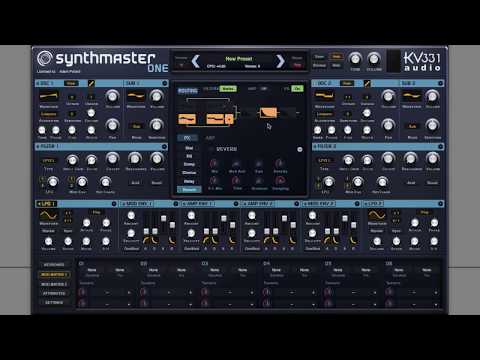Screen dimensions: 480x360
Task: Click the Filter 1 header circle button
Action: click(x=164, y=147)
